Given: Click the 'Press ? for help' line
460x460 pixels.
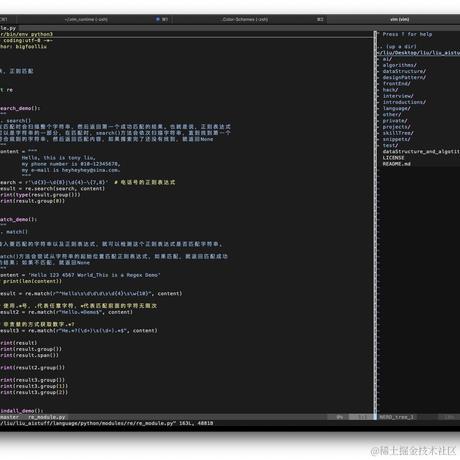Looking at the screenshot, I should [407, 34].
